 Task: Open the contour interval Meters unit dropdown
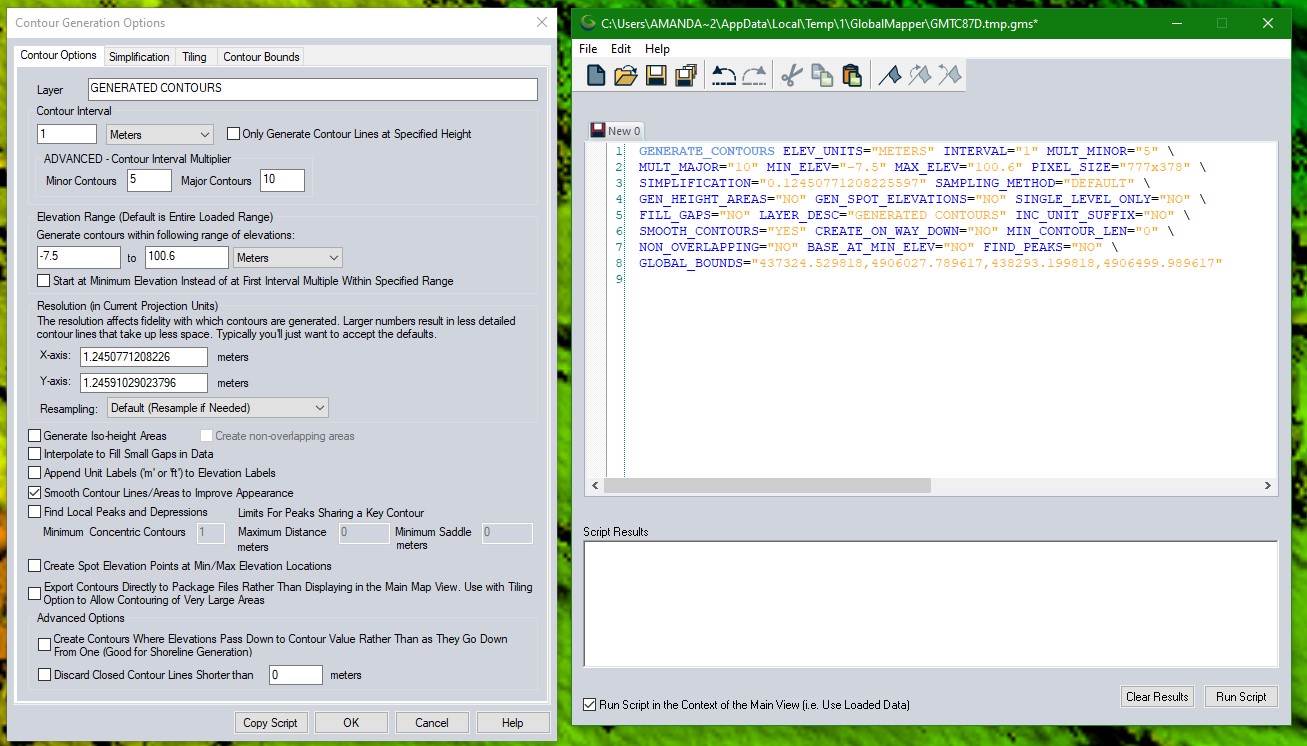160,134
